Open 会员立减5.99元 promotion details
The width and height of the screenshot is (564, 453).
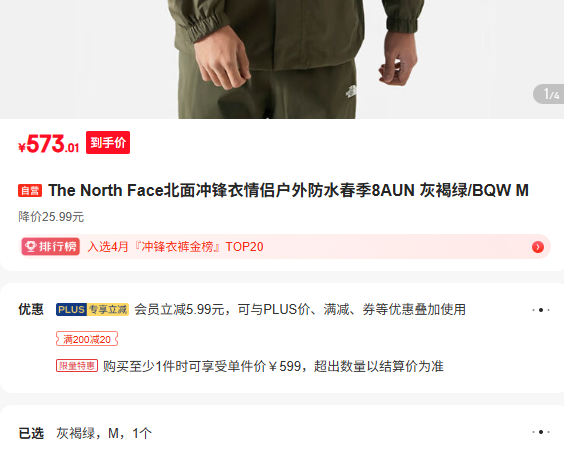click(x=300, y=309)
